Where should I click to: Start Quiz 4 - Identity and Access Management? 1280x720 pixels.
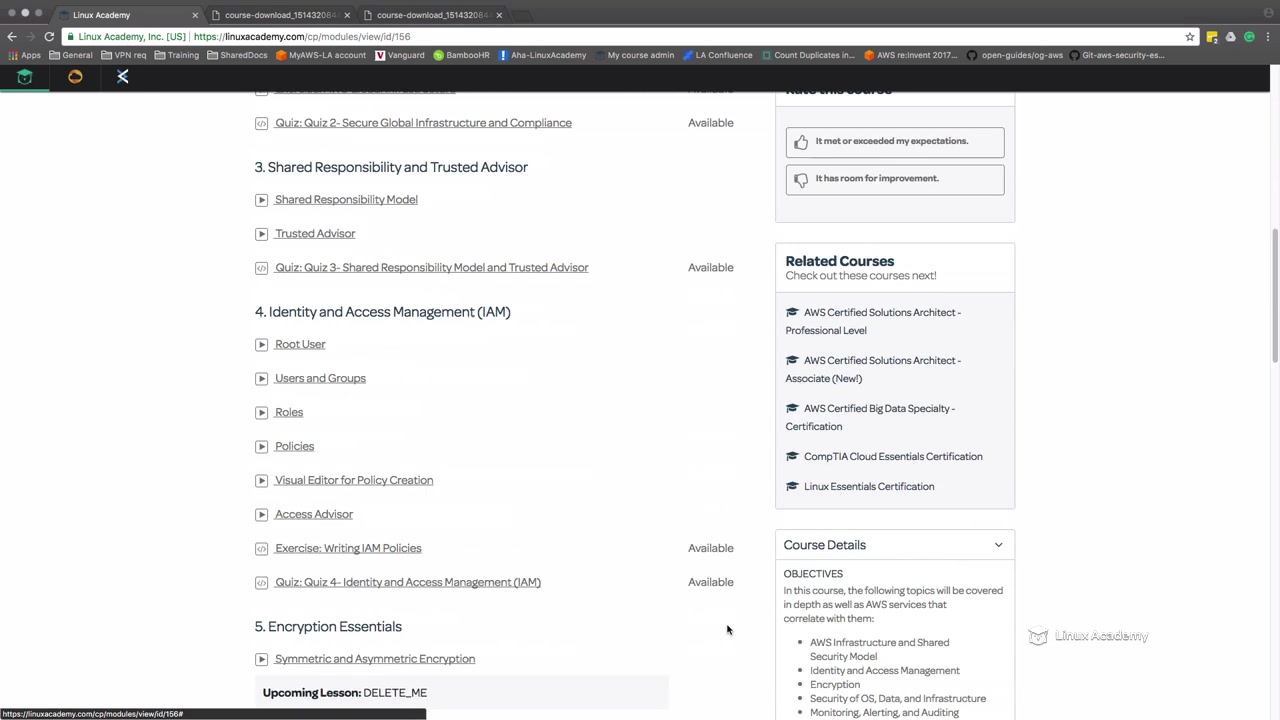408,582
